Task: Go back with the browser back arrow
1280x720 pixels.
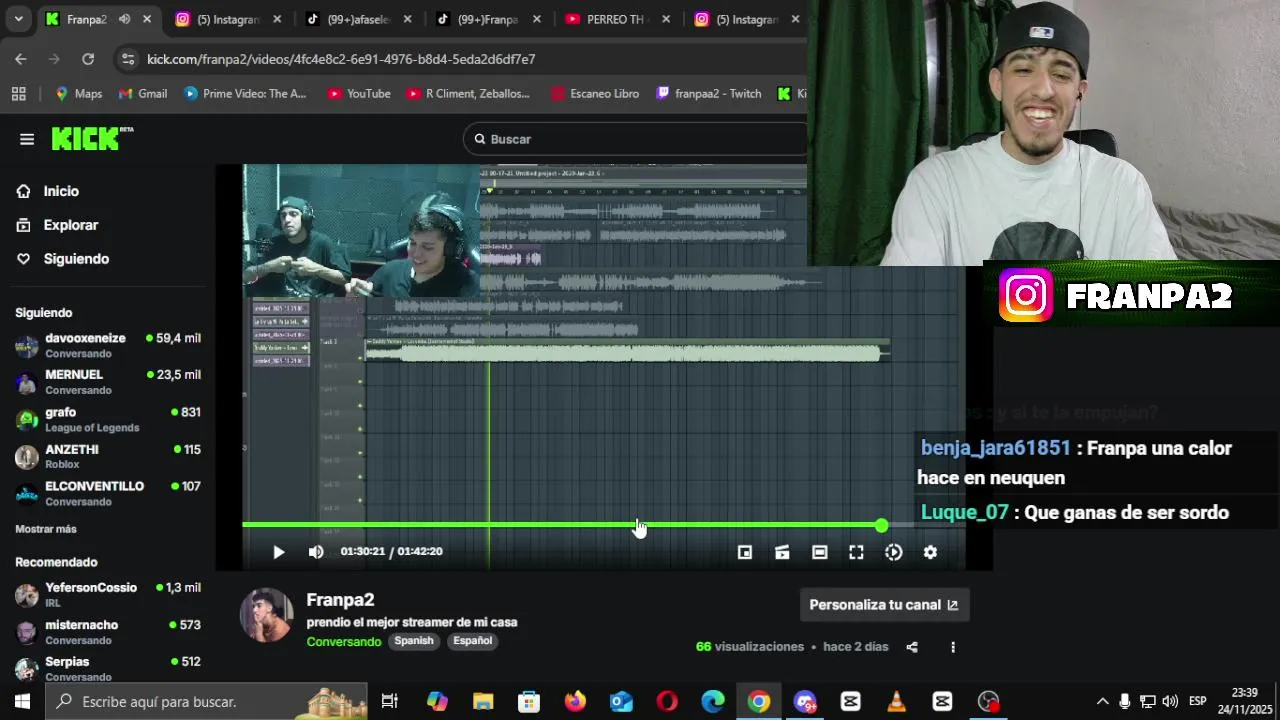Action: (21, 59)
